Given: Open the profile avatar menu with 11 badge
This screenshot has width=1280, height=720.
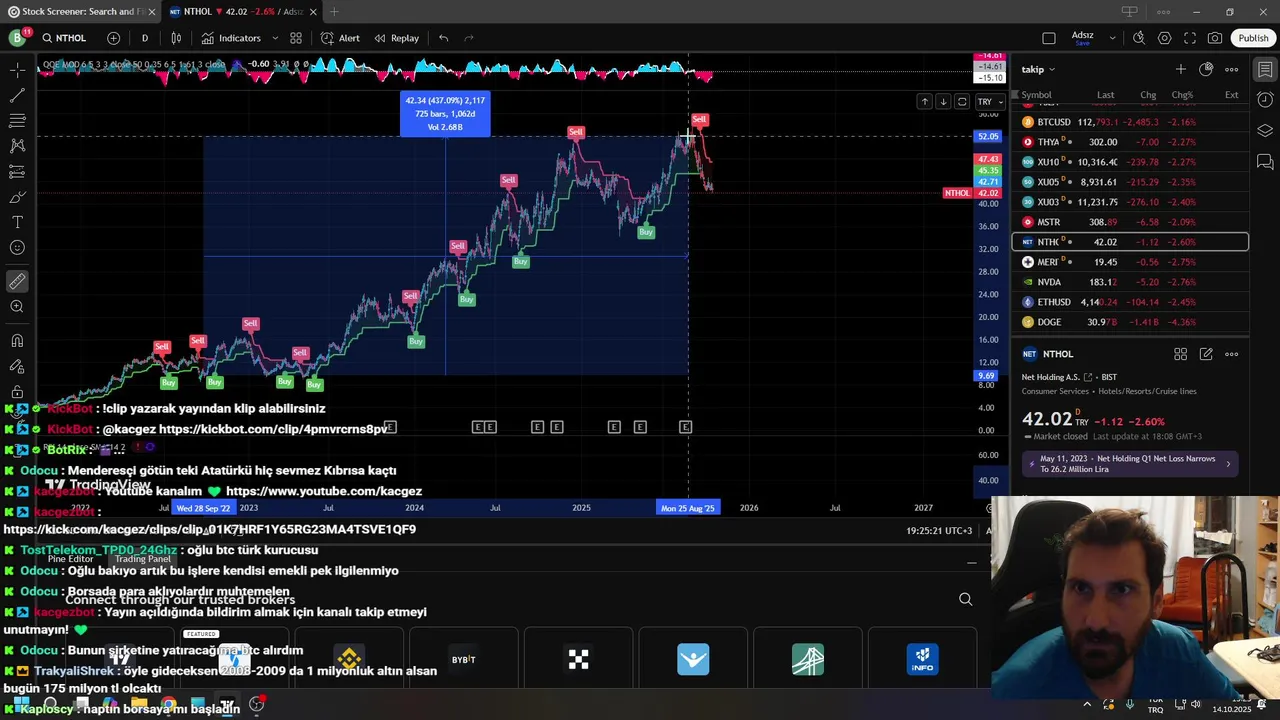Looking at the screenshot, I should pyautogui.click(x=17, y=38).
